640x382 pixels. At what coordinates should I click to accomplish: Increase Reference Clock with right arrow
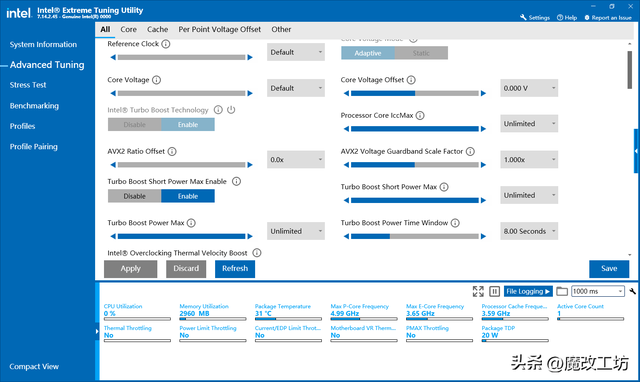click(x=250, y=58)
